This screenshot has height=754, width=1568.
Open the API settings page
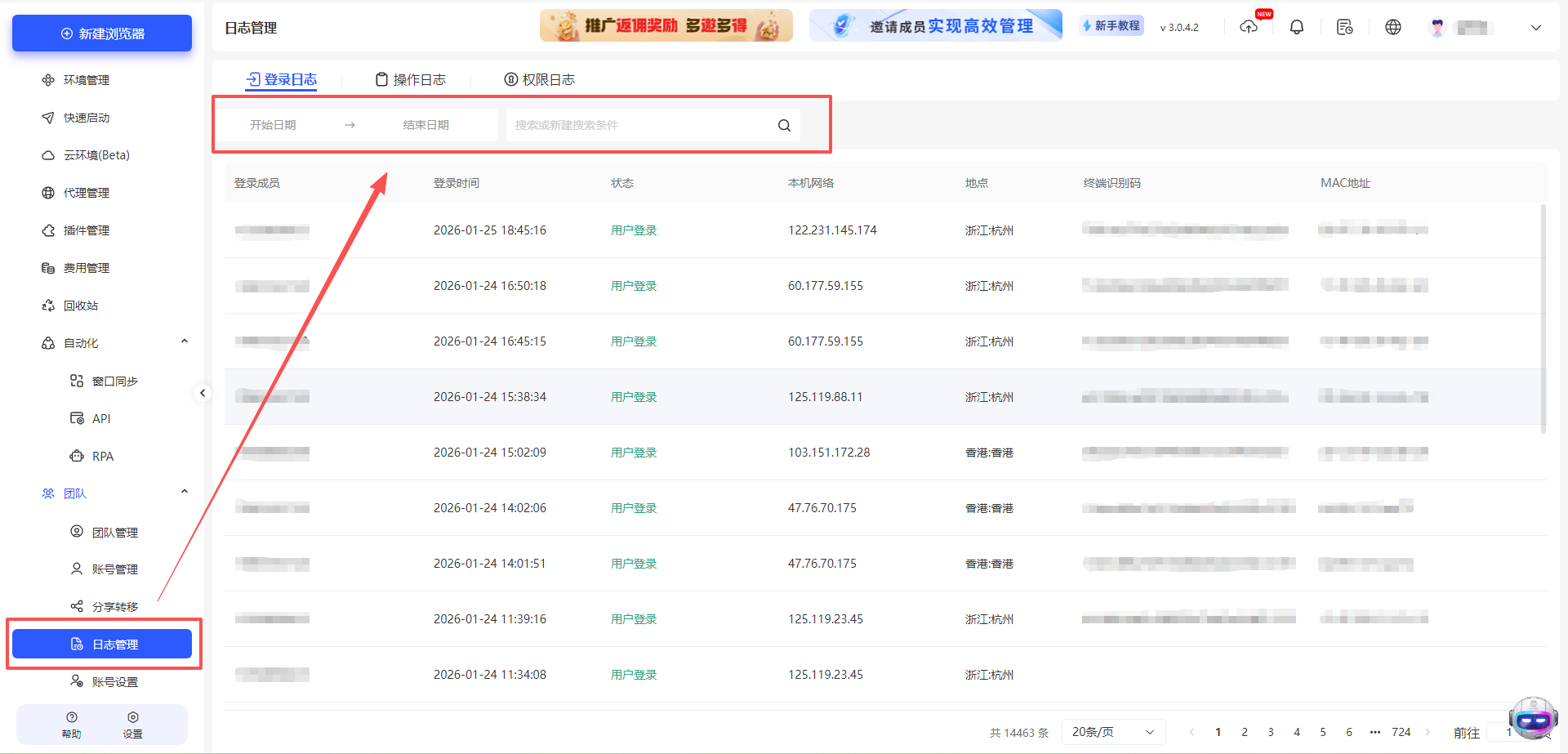[x=101, y=418]
